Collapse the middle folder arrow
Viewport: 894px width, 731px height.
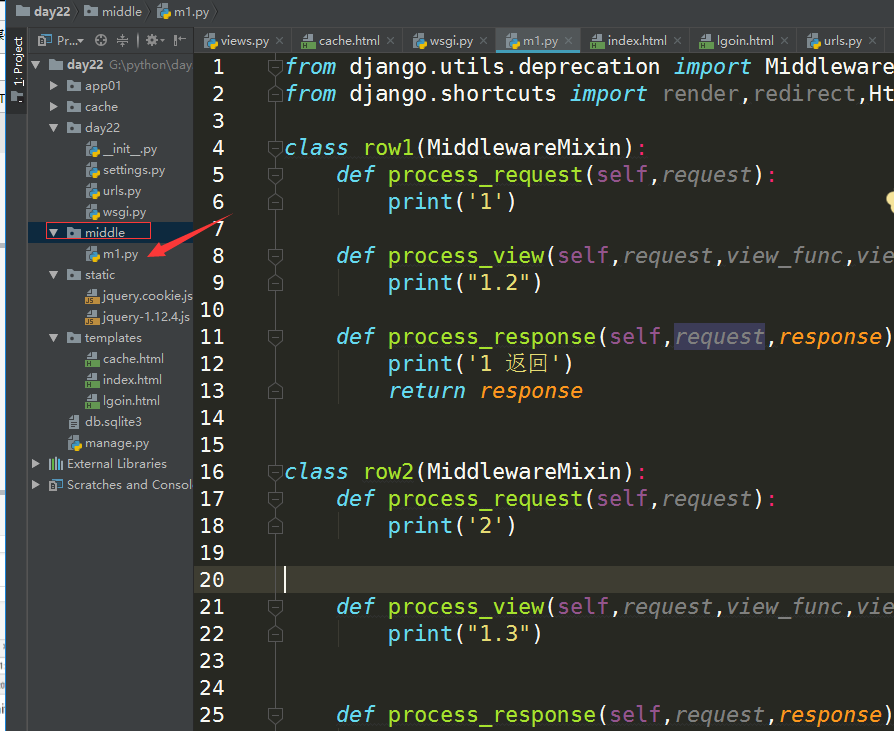point(54,233)
